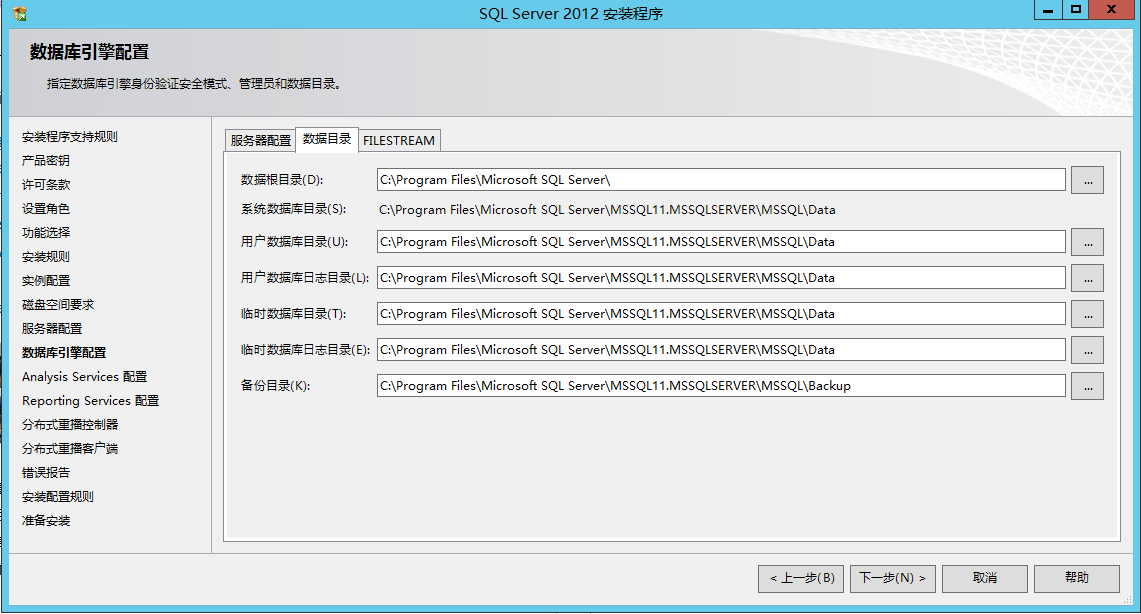Select the 数据库引擎配置 step in sidebar
This screenshot has height=614, width=1141.
click(x=64, y=353)
